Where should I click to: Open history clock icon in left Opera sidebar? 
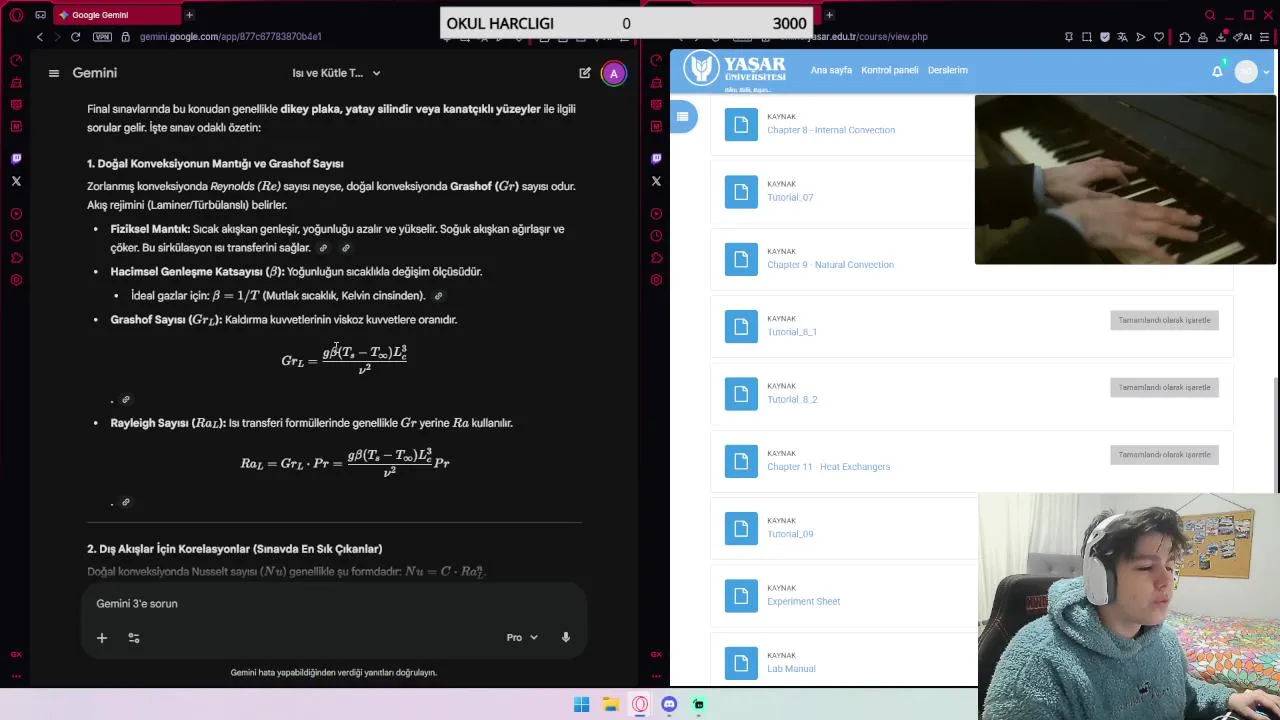[x=16, y=236]
